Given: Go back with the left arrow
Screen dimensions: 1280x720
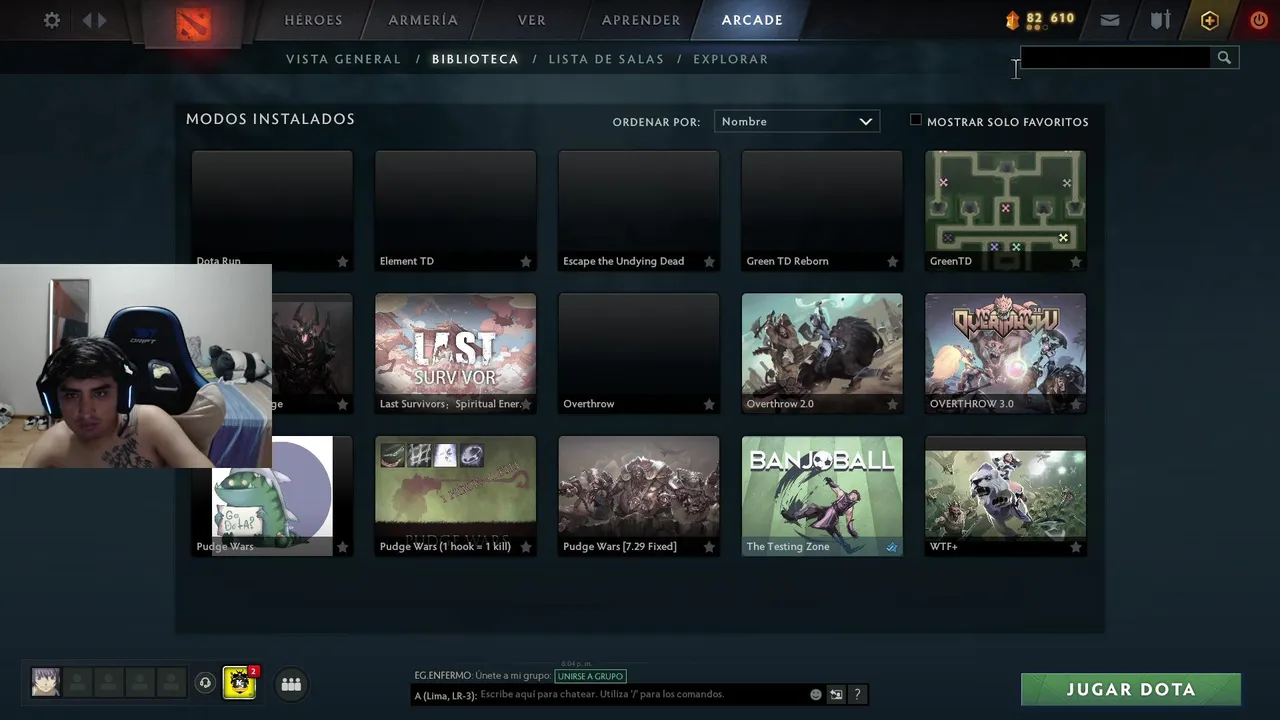Looking at the screenshot, I should click(87, 20).
